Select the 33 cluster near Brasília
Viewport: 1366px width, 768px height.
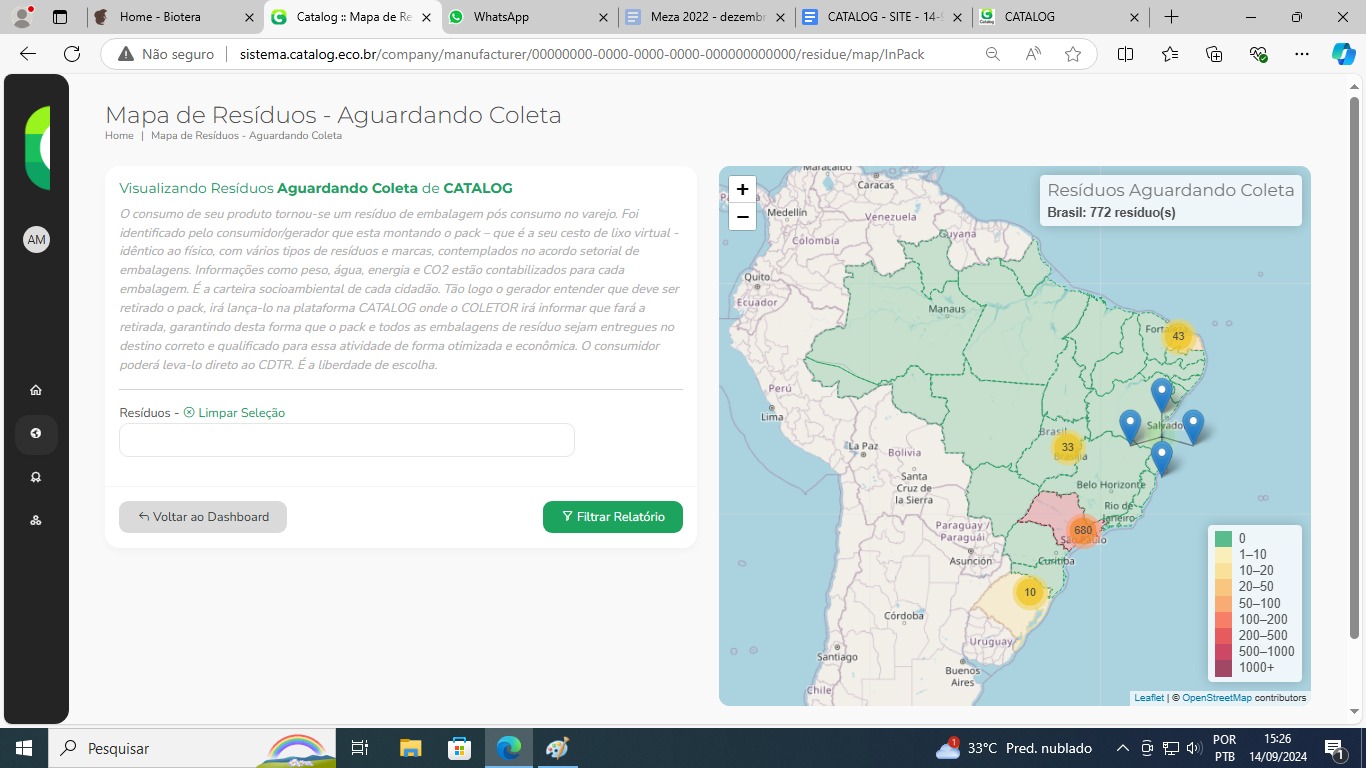tap(1067, 447)
